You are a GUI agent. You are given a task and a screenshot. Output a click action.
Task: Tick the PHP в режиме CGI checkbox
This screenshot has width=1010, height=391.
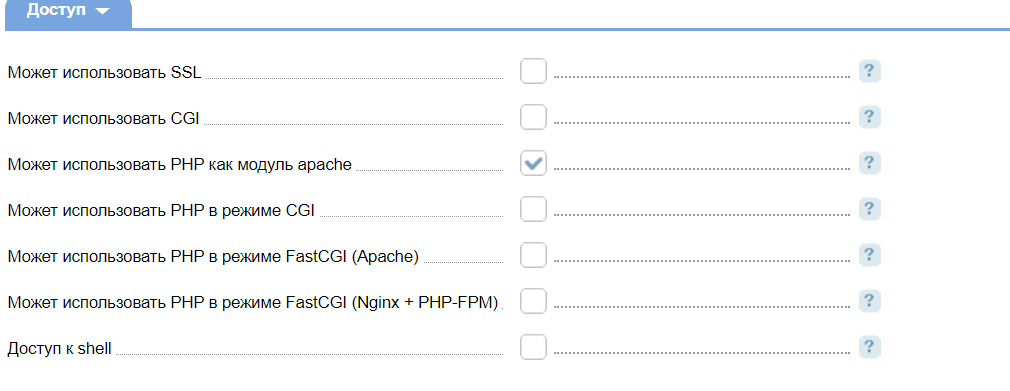click(x=533, y=209)
